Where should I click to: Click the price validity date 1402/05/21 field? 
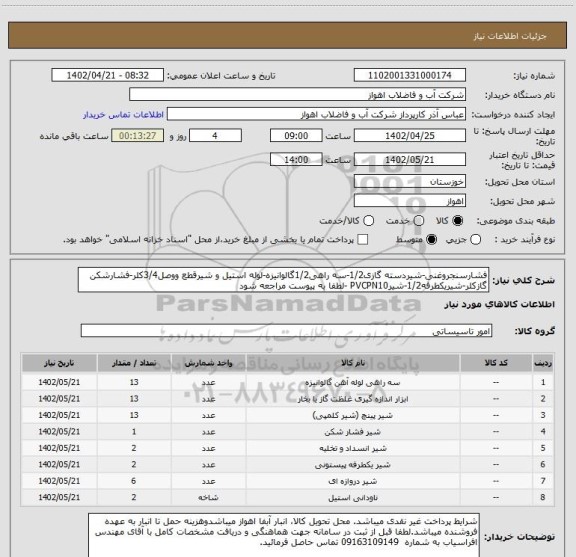click(x=410, y=159)
